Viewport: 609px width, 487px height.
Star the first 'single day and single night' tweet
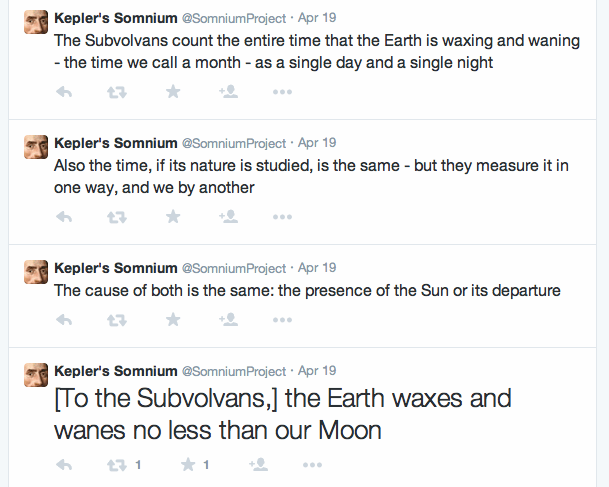[173, 92]
